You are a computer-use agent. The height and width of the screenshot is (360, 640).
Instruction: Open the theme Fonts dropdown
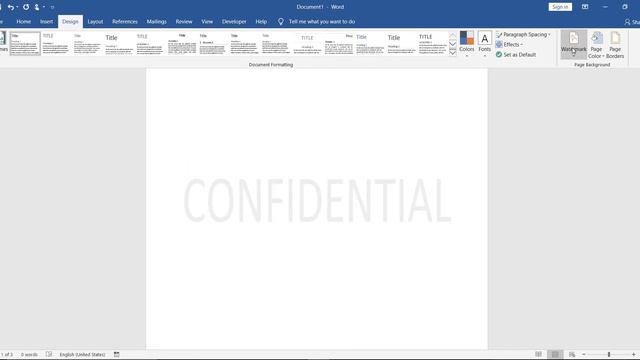point(484,44)
